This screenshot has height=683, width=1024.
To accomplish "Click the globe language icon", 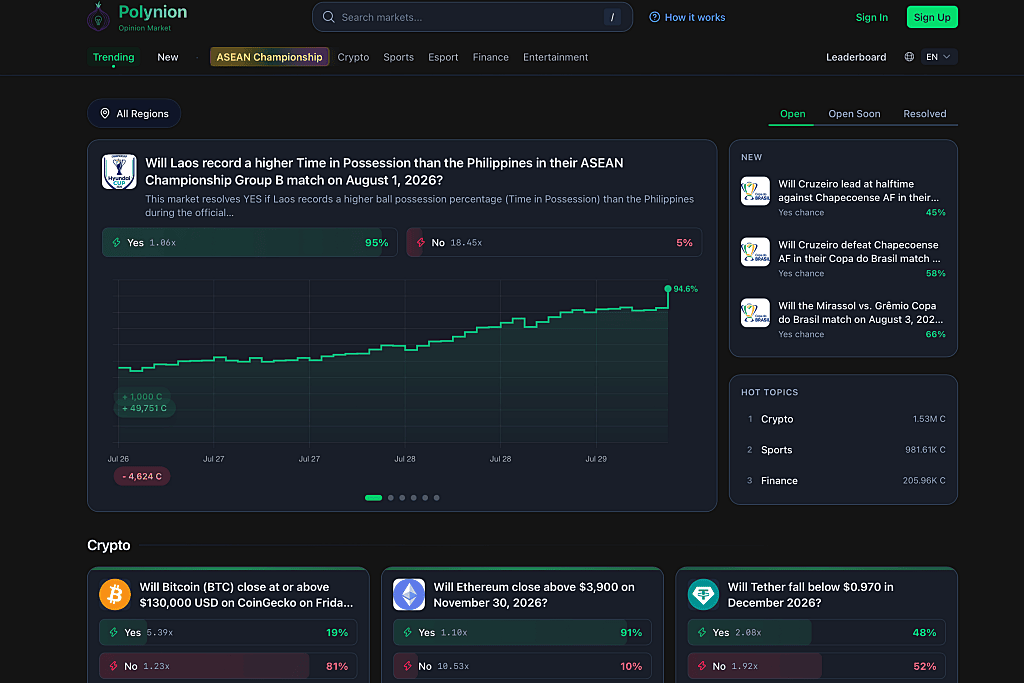I will (x=909, y=57).
